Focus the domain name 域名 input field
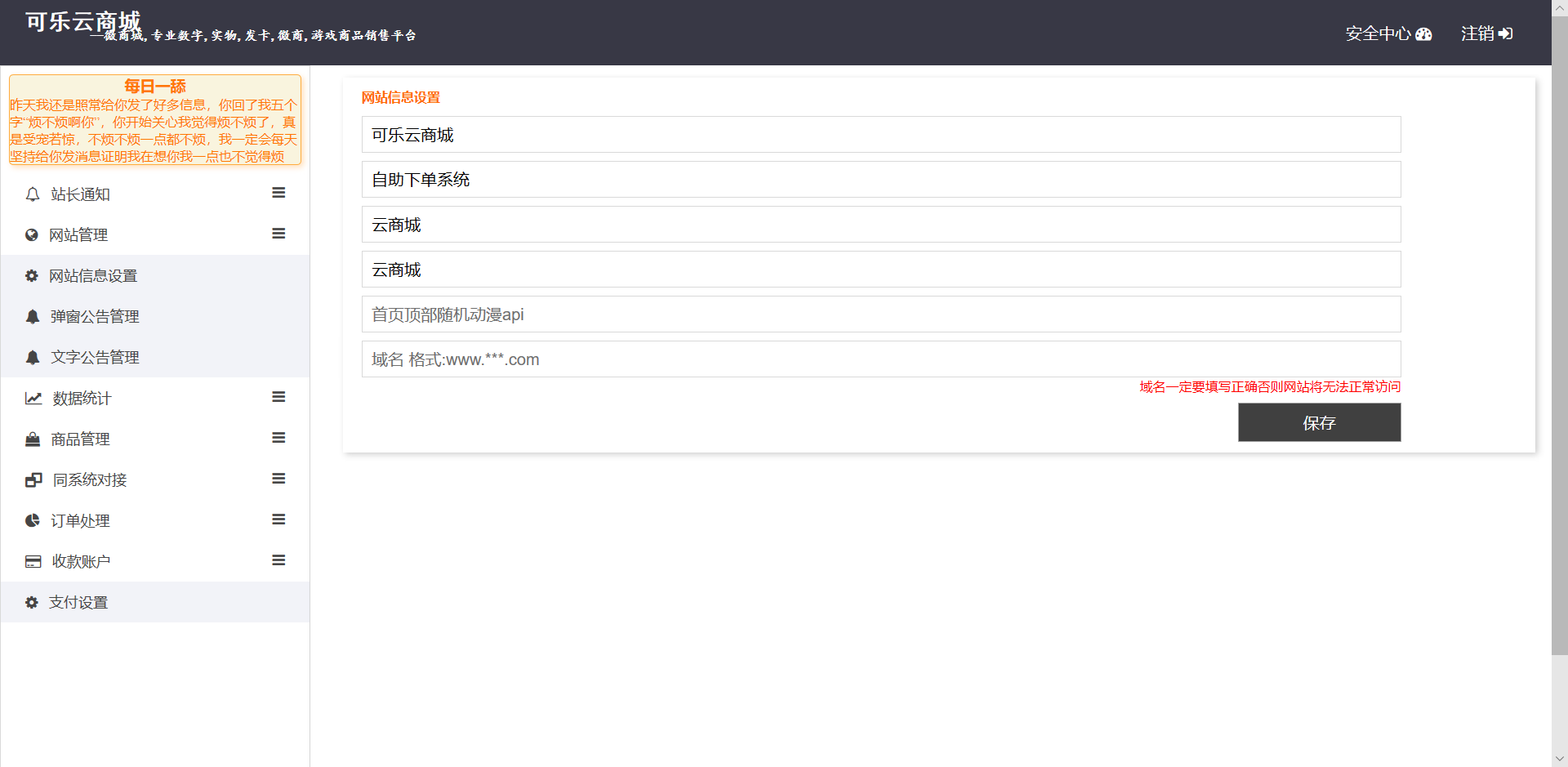This screenshot has height=767, width=1568. tap(880, 359)
